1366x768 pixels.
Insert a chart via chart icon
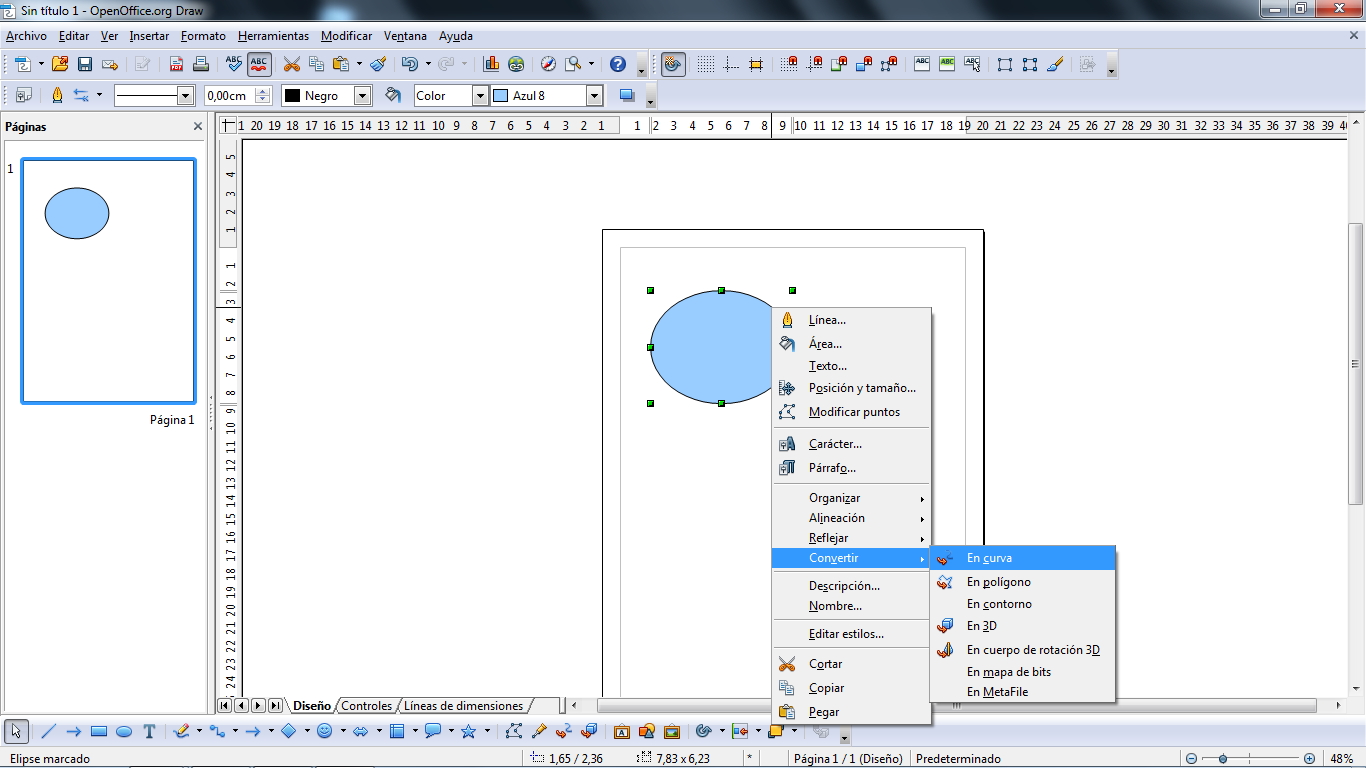[x=491, y=64]
